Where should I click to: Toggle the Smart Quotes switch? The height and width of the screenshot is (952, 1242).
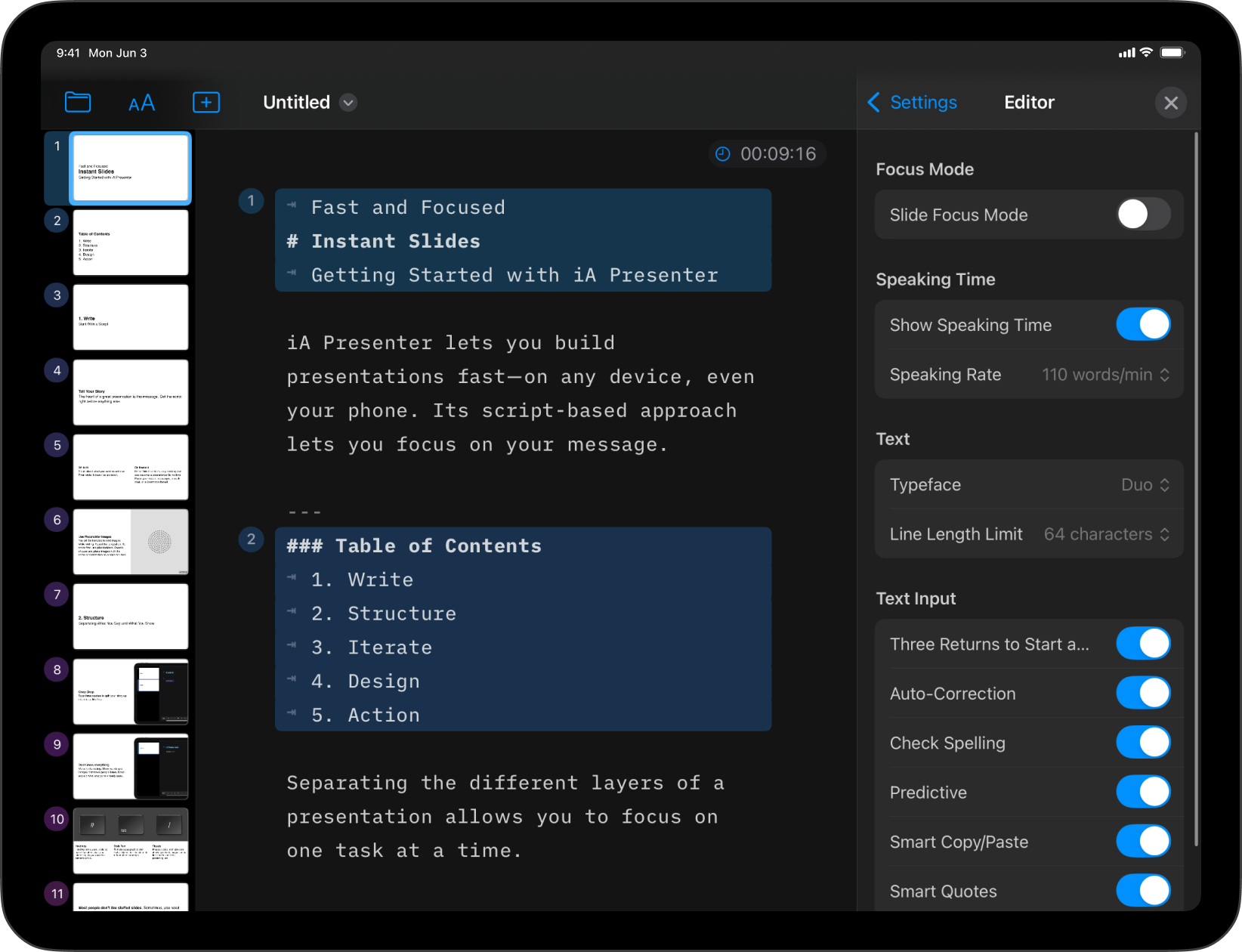1143,891
